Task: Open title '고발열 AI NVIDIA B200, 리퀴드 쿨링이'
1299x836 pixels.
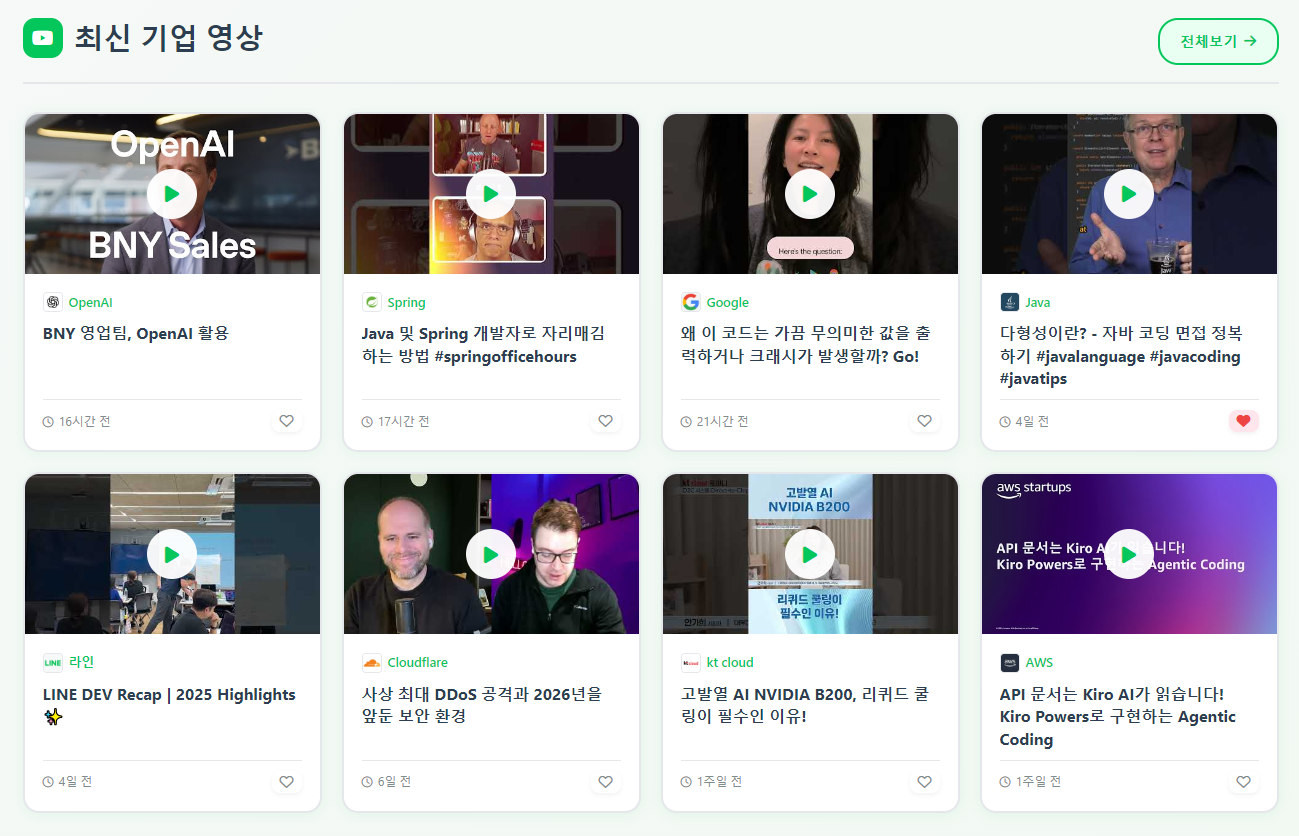Action: [805, 705]
